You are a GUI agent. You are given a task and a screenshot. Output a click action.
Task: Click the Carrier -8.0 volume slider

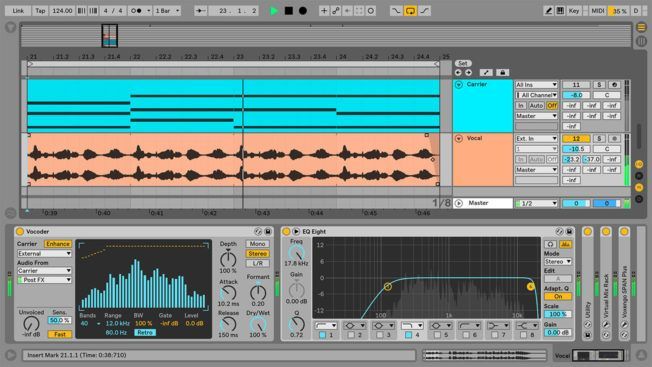(x=576, y=95)
